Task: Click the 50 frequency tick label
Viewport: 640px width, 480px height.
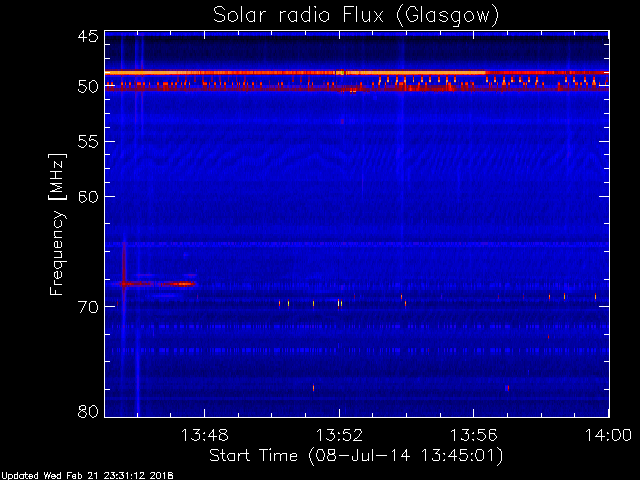Action: (88, 87)
